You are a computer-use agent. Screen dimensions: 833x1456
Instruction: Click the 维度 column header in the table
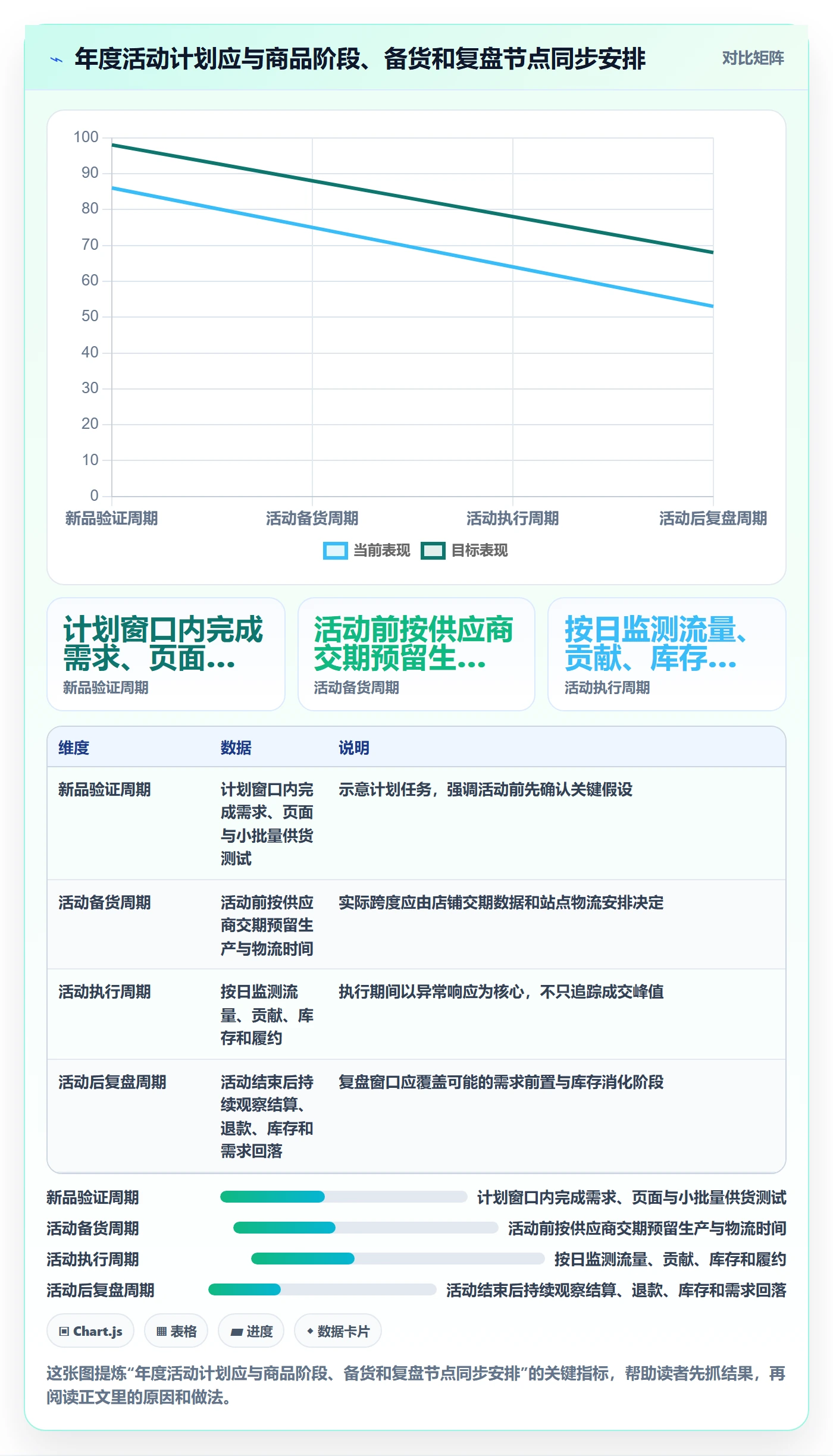click(74, 748)
